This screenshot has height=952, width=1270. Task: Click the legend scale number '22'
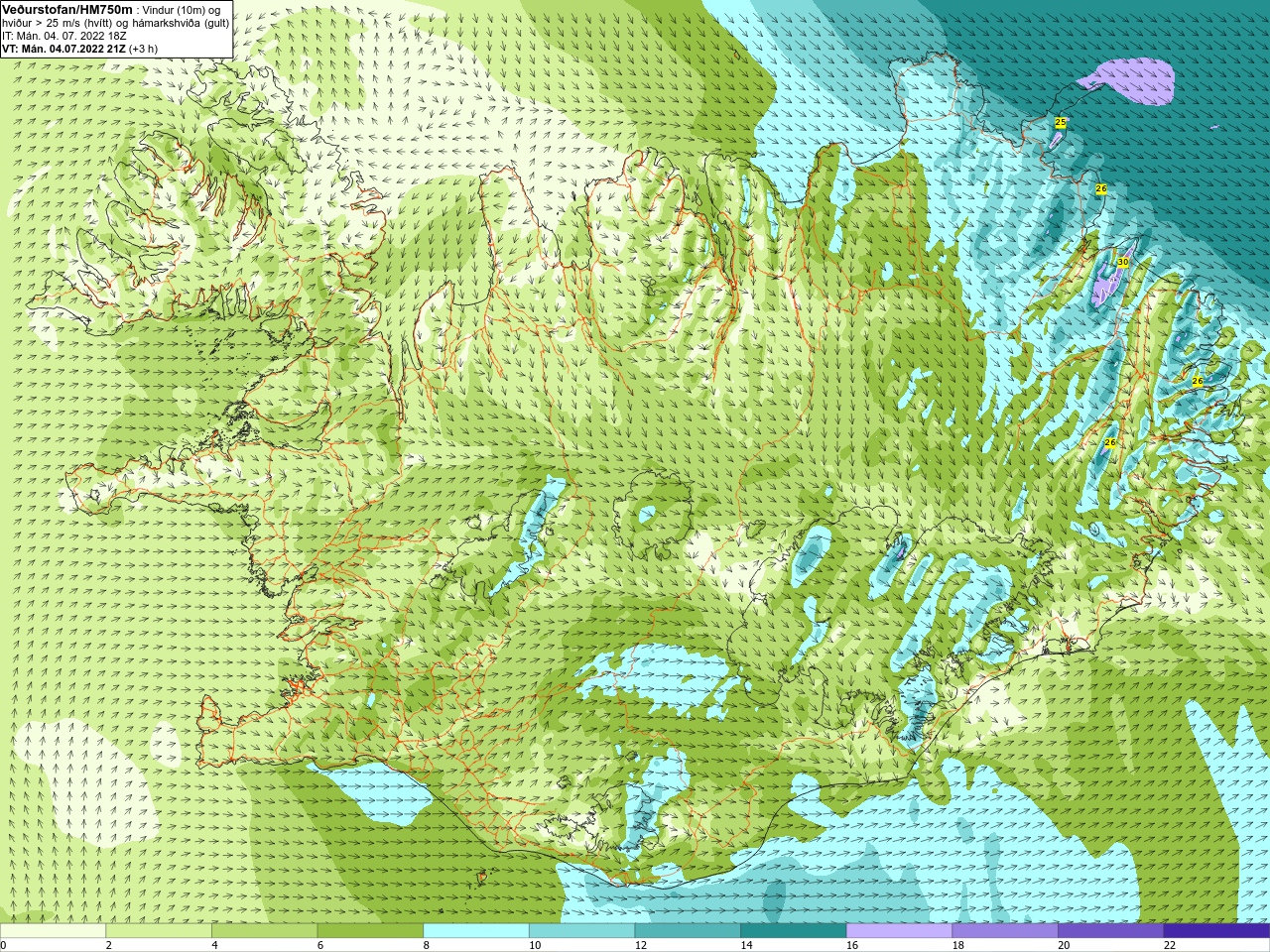click(1170, 945)
